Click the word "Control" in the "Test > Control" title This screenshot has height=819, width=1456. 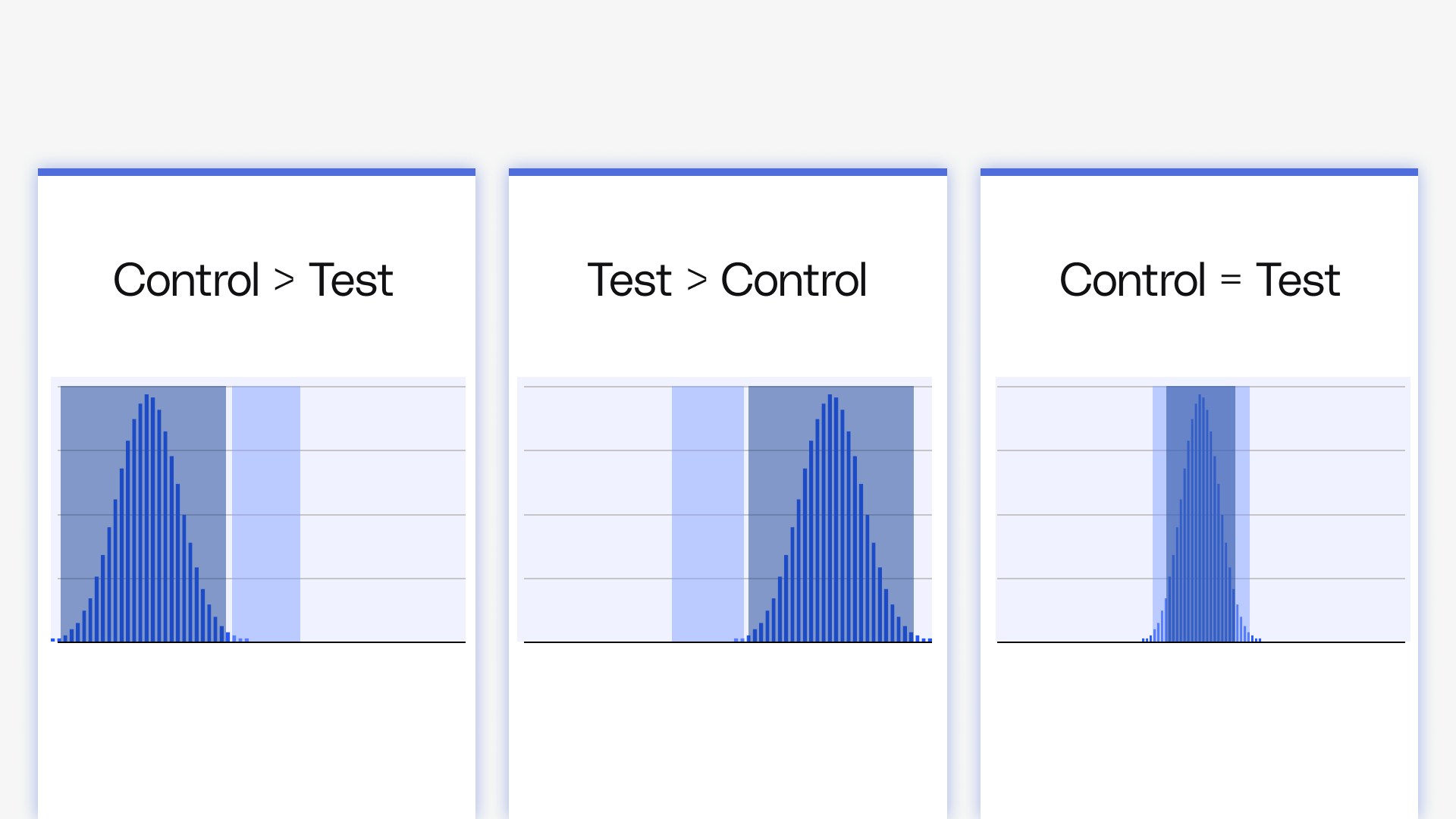(793, 280)
